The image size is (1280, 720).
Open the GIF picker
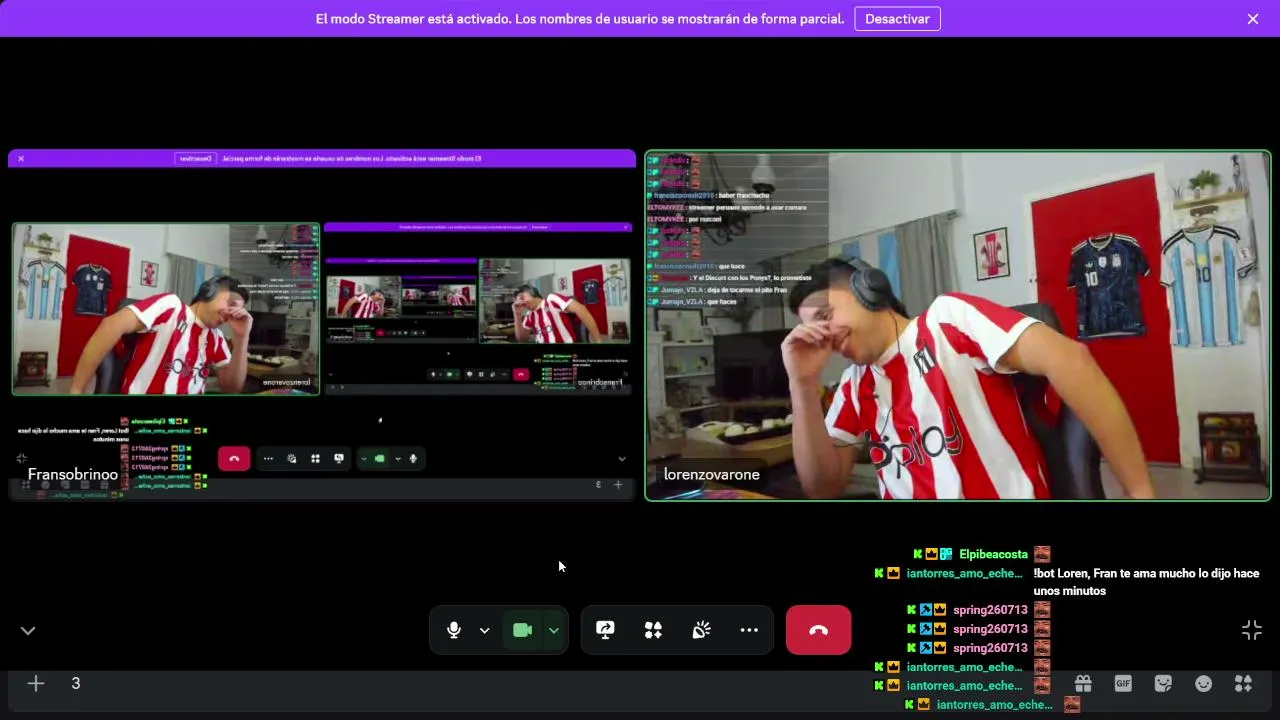click(1123, 684)
